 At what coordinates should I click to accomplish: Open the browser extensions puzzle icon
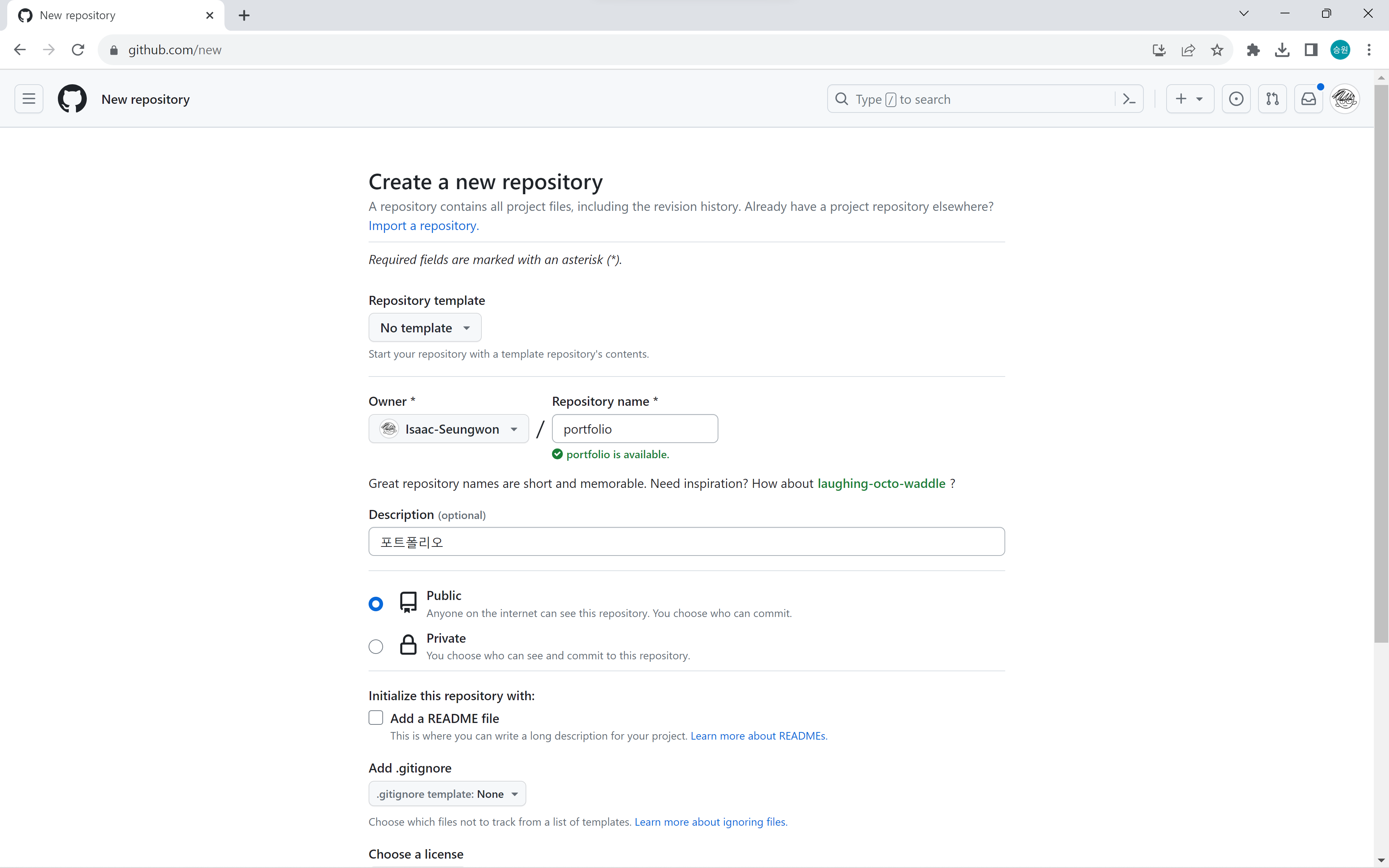[x=1253, y=50]
